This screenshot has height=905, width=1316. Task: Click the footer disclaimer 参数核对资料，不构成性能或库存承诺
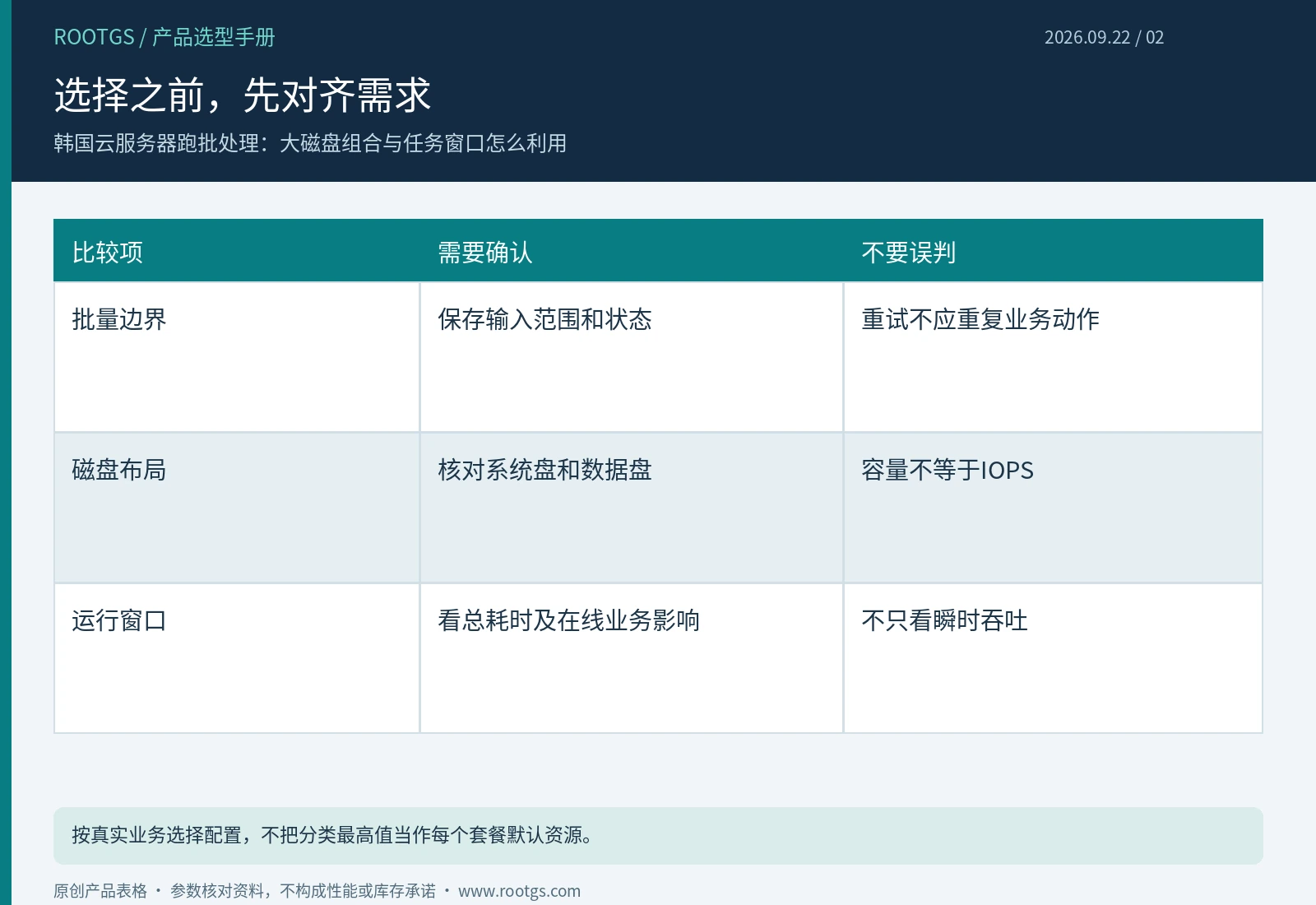tap(303, 891)
